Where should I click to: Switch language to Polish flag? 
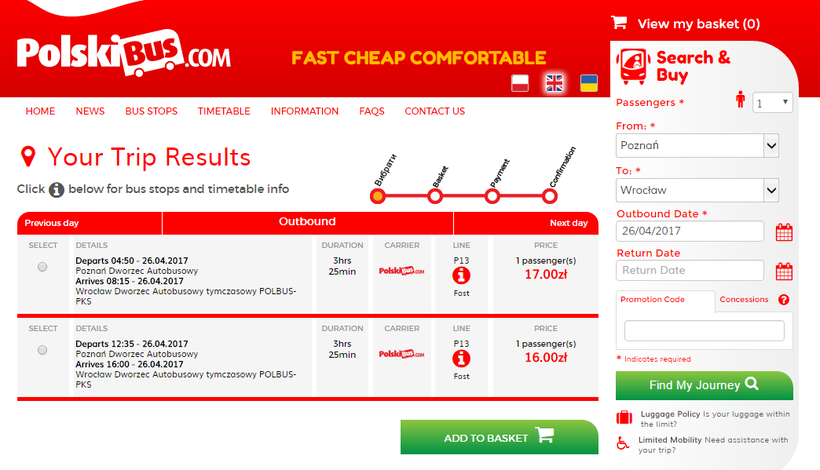520,83
